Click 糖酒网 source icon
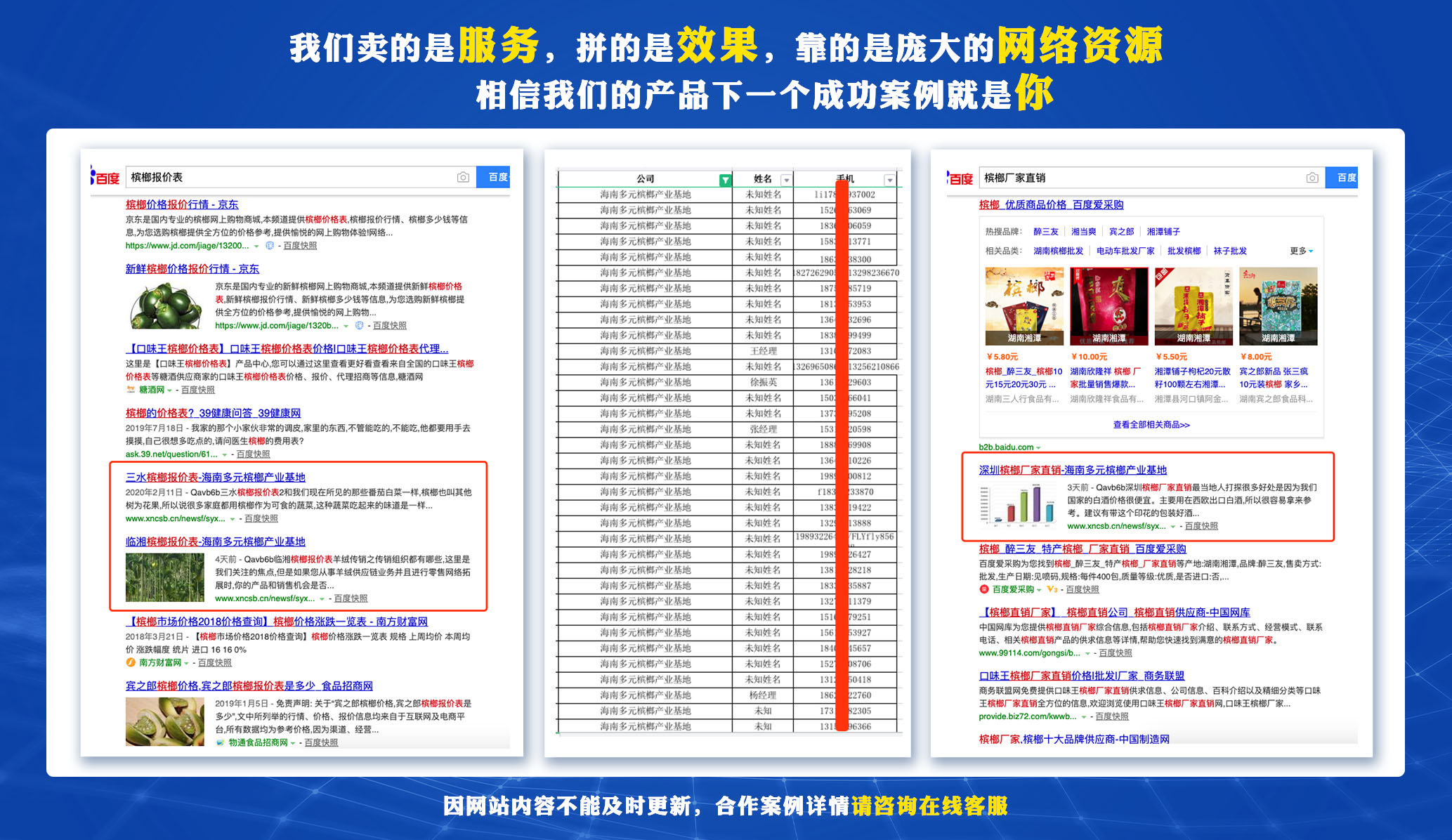1452x840 pixels. [130, 390]
